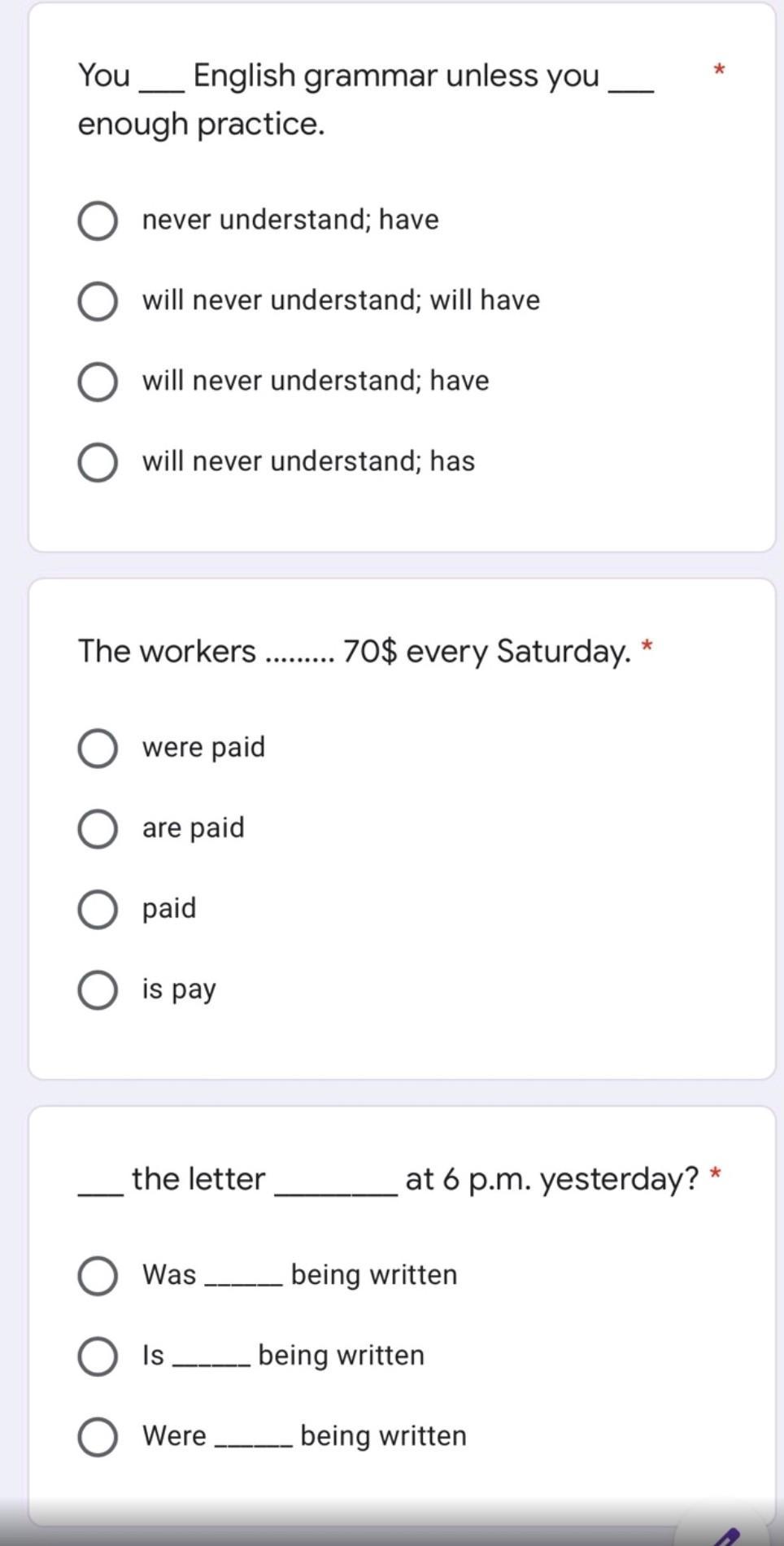Image resolution: width=784 pixels, height=1546 pixels.
Task: Click the "Were ___ being written" label text
Action: (304, 1435)
